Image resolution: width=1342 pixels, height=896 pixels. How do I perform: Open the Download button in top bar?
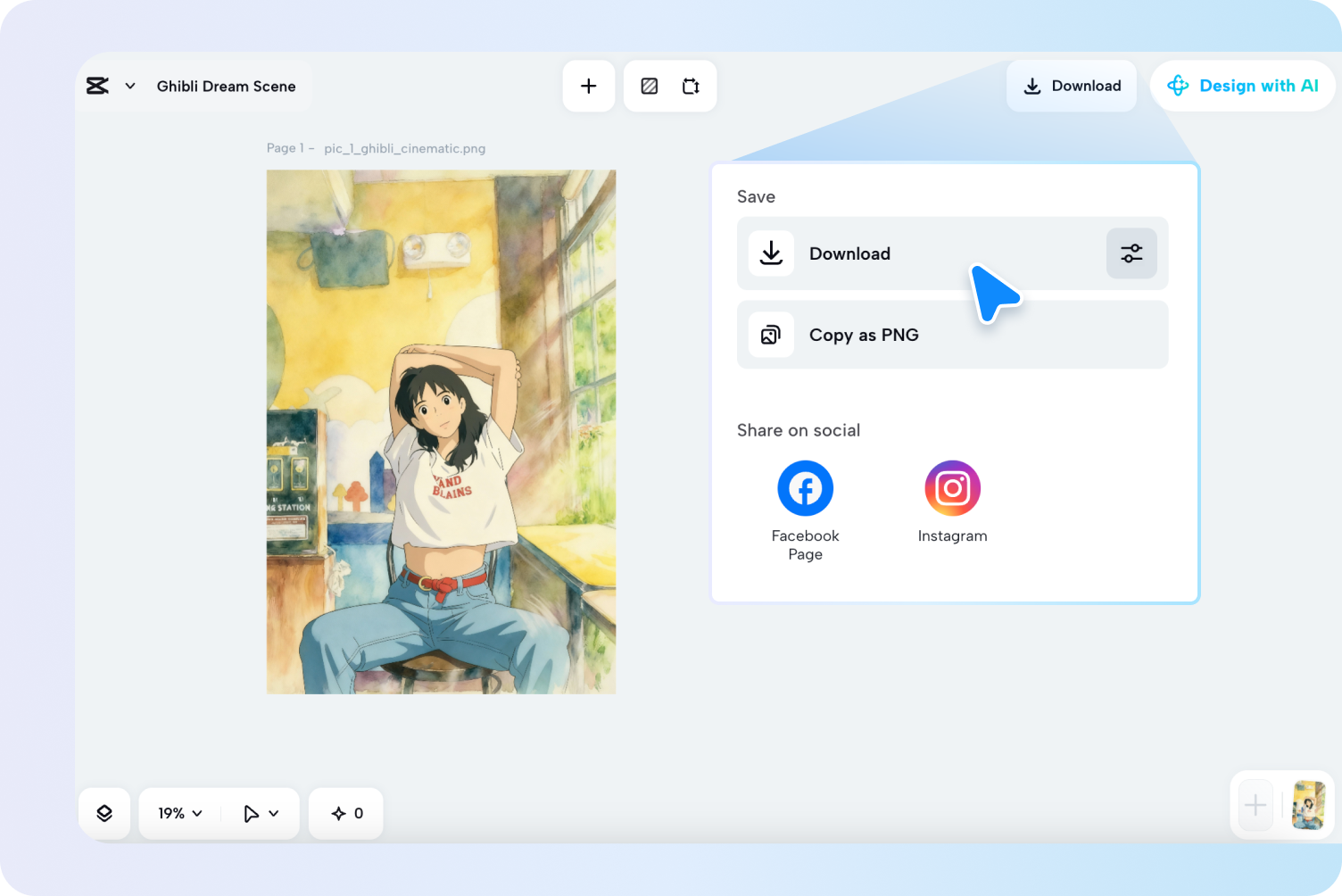(1072, 86)
